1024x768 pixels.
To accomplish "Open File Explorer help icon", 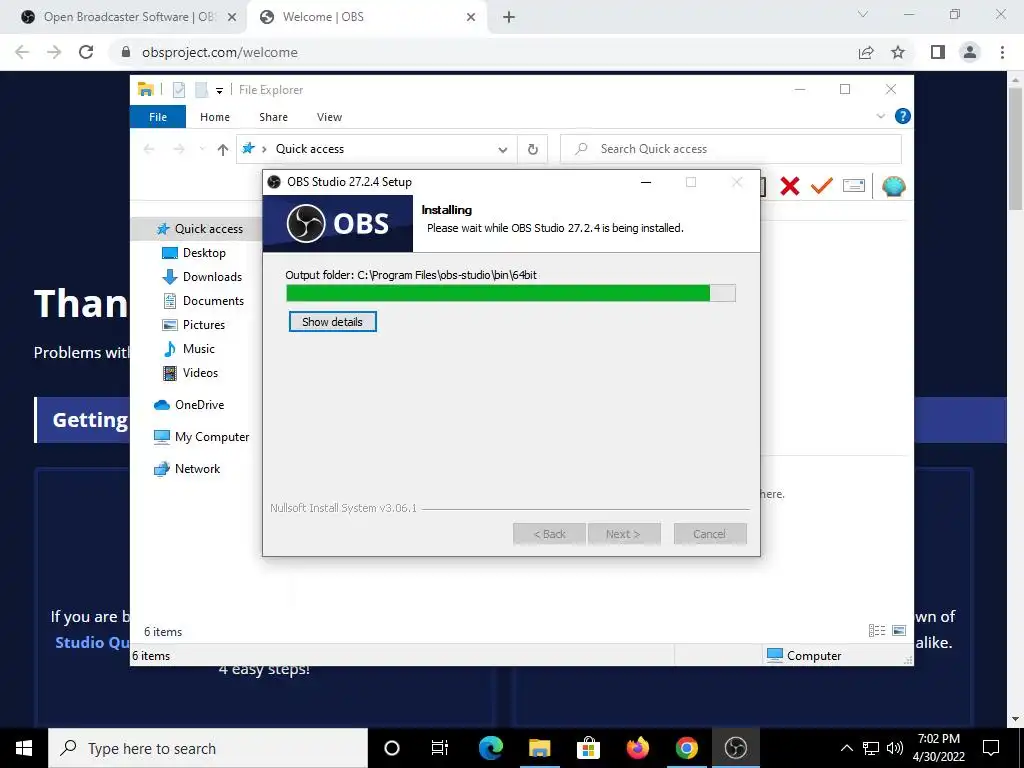I will pyautogui.click(x=903, y=116).
